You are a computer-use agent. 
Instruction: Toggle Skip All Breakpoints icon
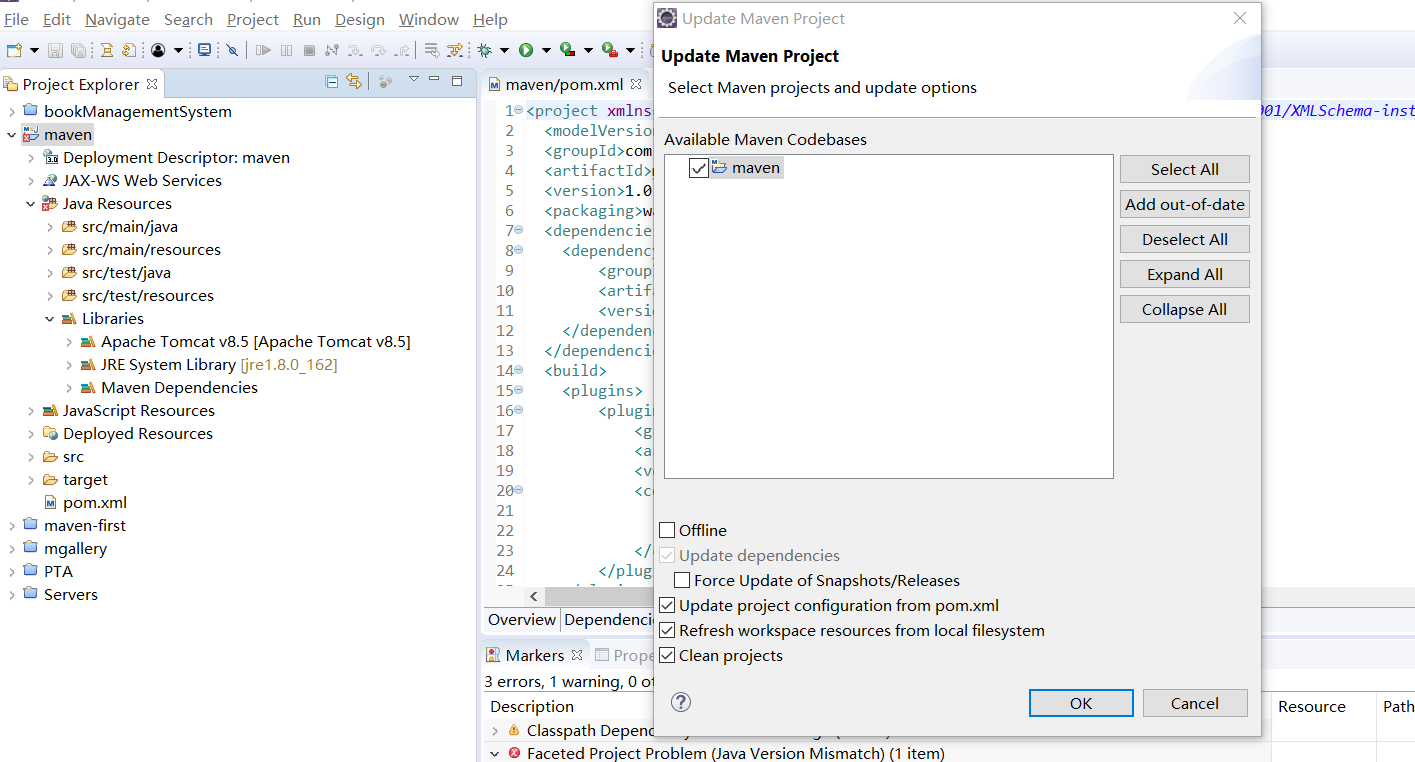tap(232, 50)
